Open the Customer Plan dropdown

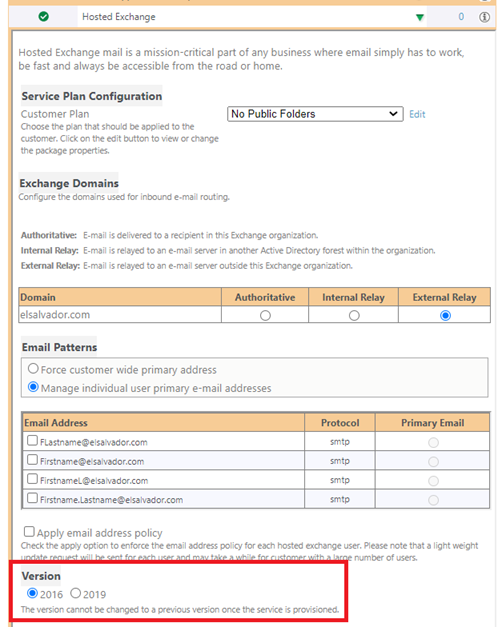pyautogui.click(x=315, y=114)
